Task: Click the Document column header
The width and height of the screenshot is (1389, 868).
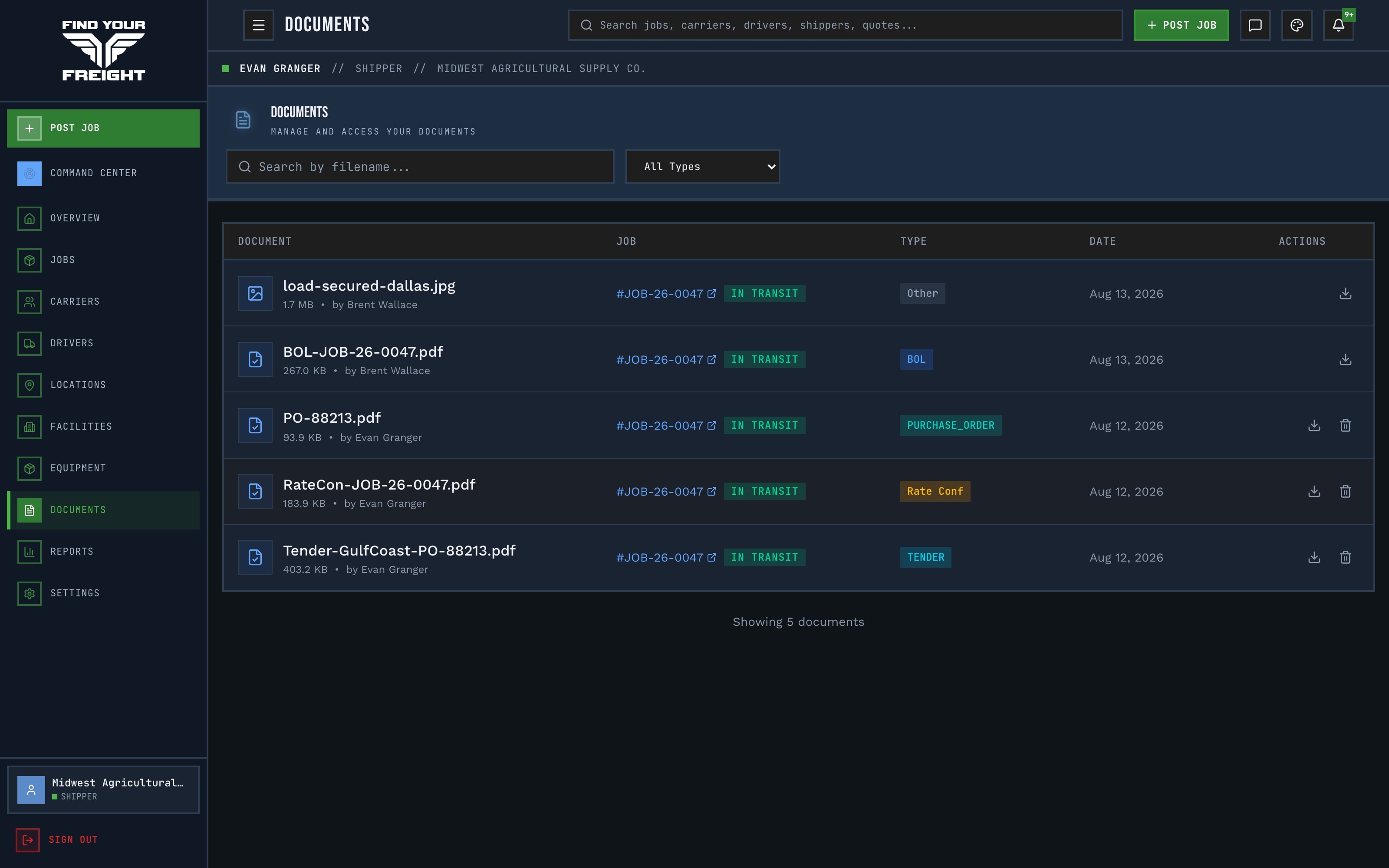Action: (265, 241)
